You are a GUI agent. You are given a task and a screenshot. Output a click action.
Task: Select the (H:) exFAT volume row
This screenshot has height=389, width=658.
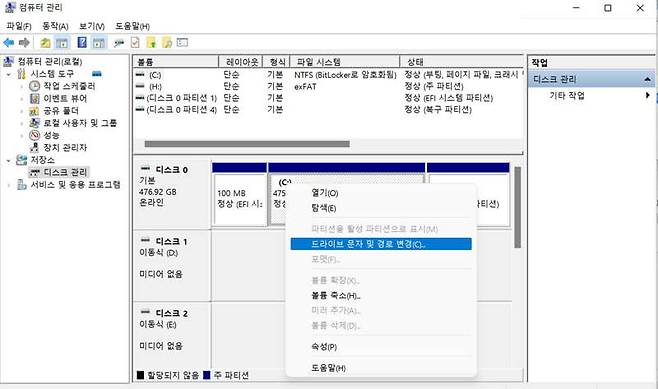[x=328, y=86]
